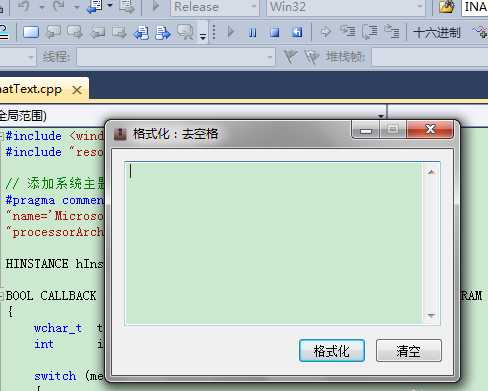
Task: Click the navigate-forward bookmark icon
Action: 163,33
